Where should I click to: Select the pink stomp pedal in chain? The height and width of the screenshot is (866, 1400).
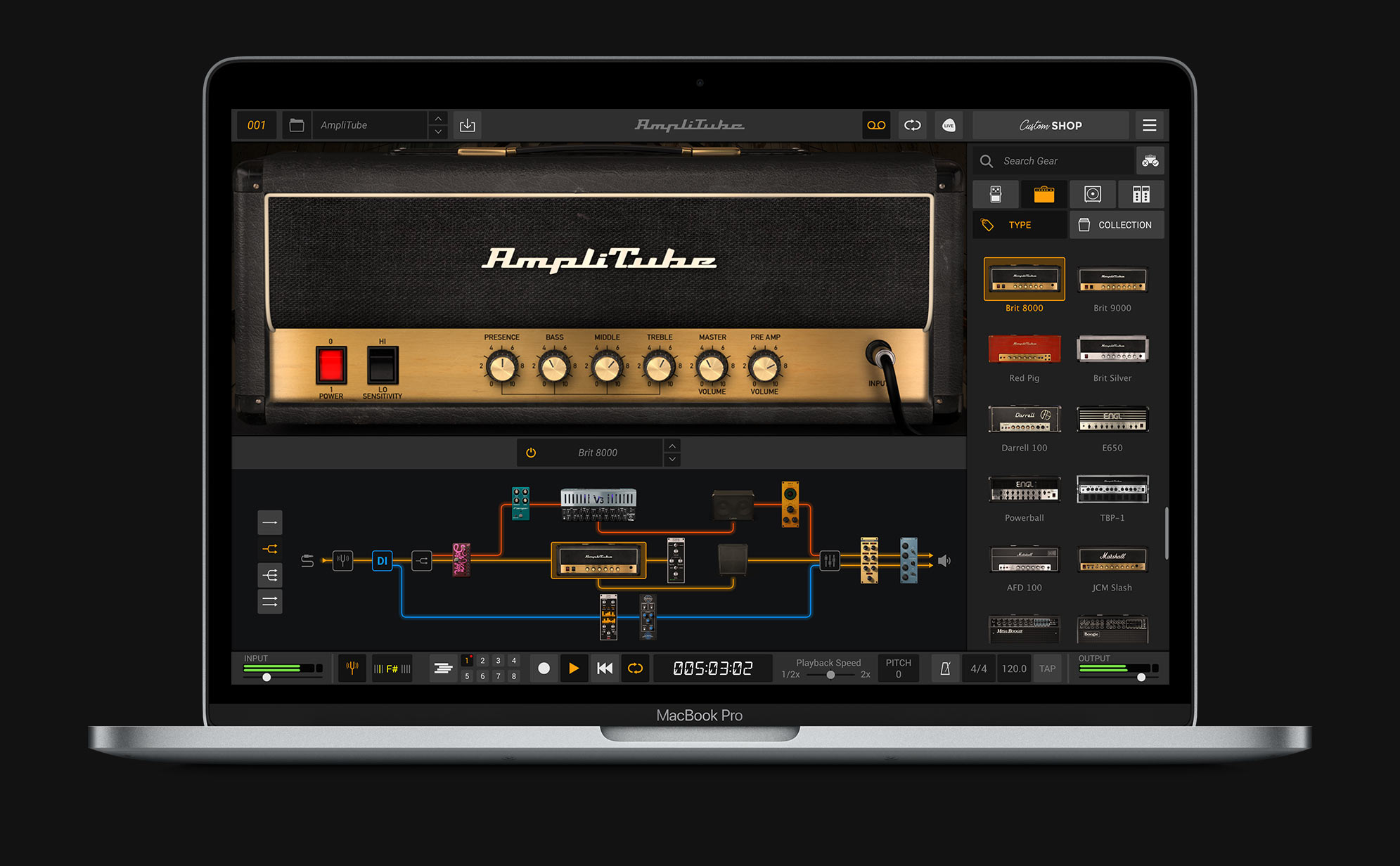(x=461, y=560)
